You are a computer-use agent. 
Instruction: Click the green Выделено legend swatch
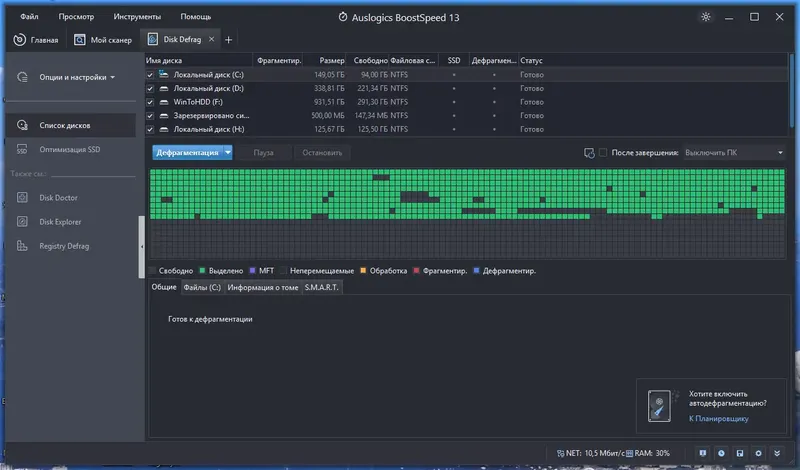click(202, 270)
